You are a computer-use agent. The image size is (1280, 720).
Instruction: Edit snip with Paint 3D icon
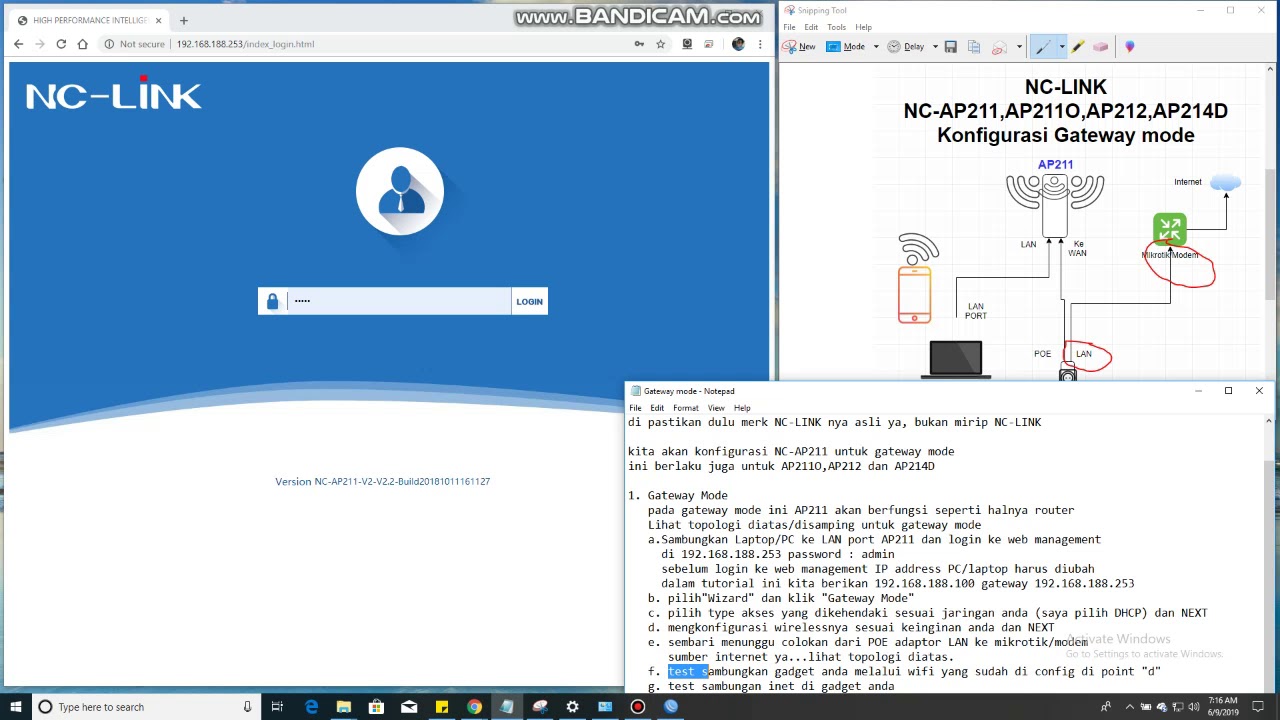[1130, 47]
